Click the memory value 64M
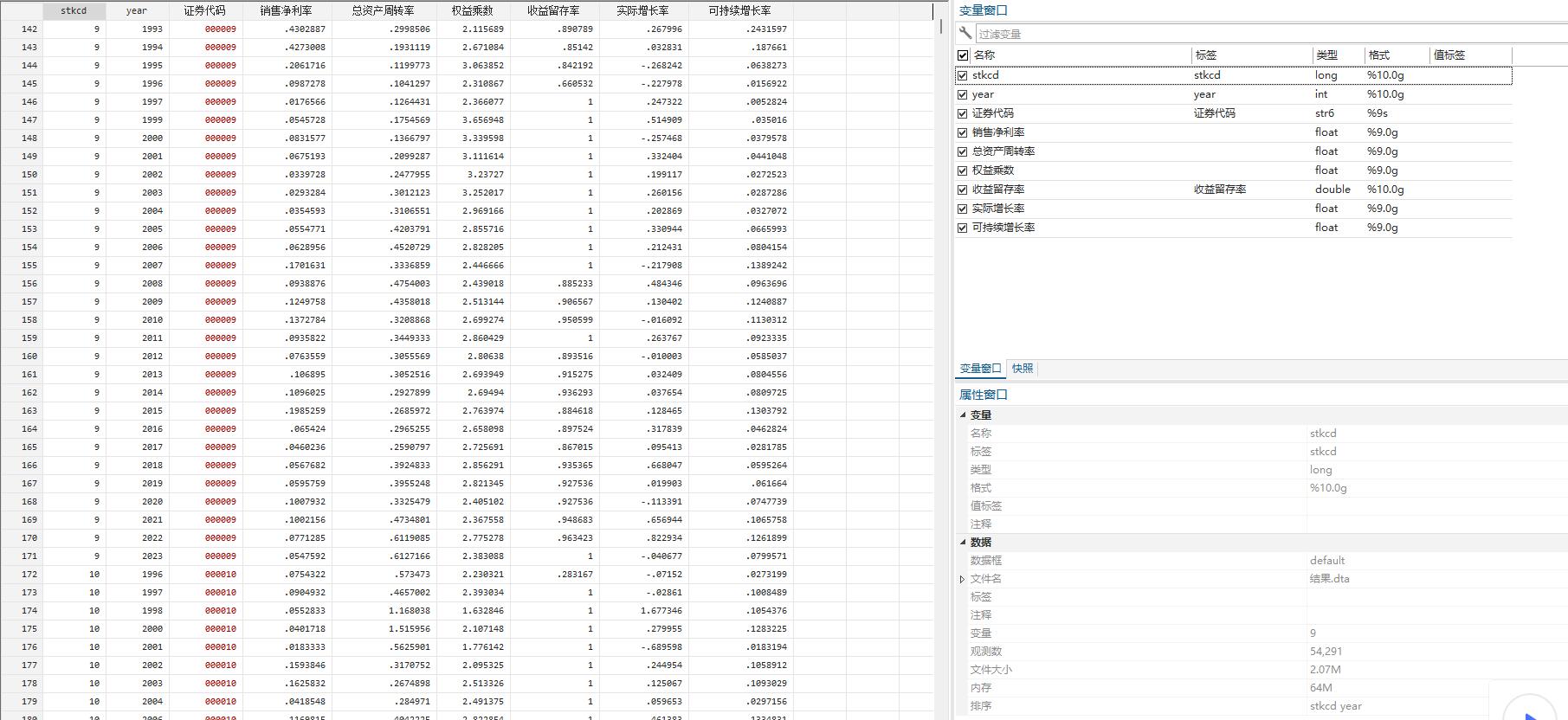 pyautogui.click(x=1321, y=688)
